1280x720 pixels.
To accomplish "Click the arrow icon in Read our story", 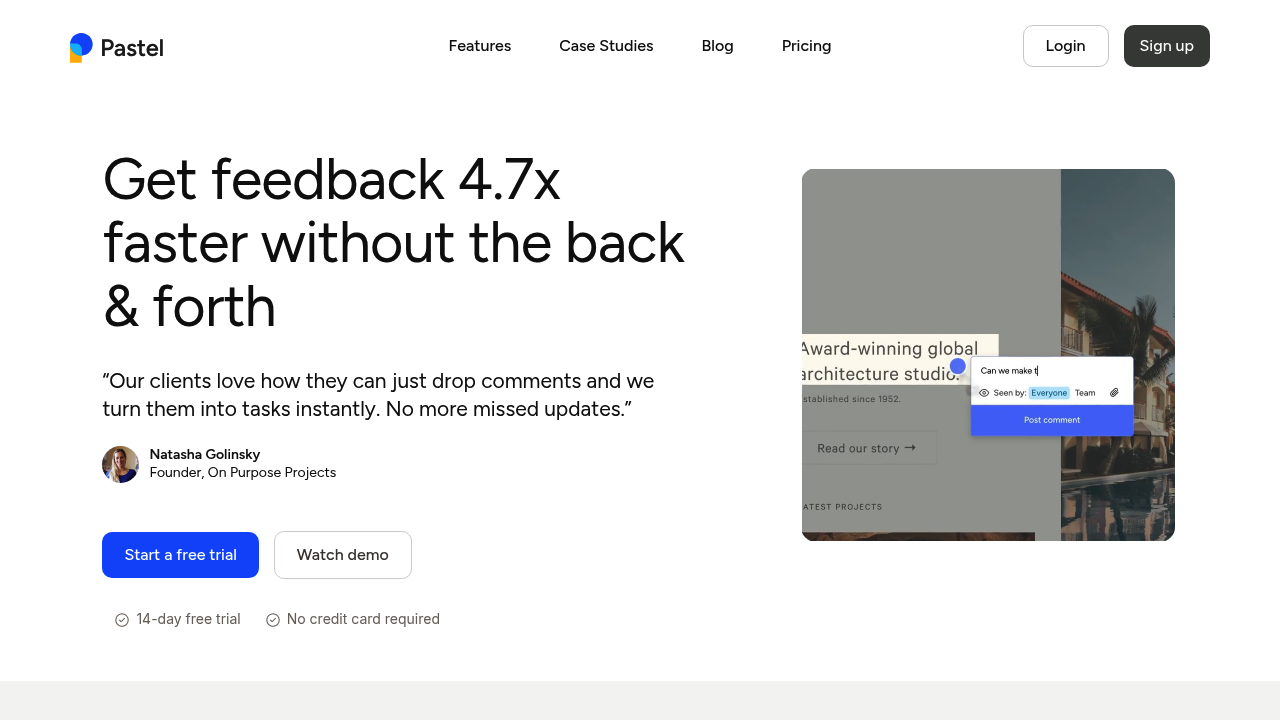I will tap(909, 447).
